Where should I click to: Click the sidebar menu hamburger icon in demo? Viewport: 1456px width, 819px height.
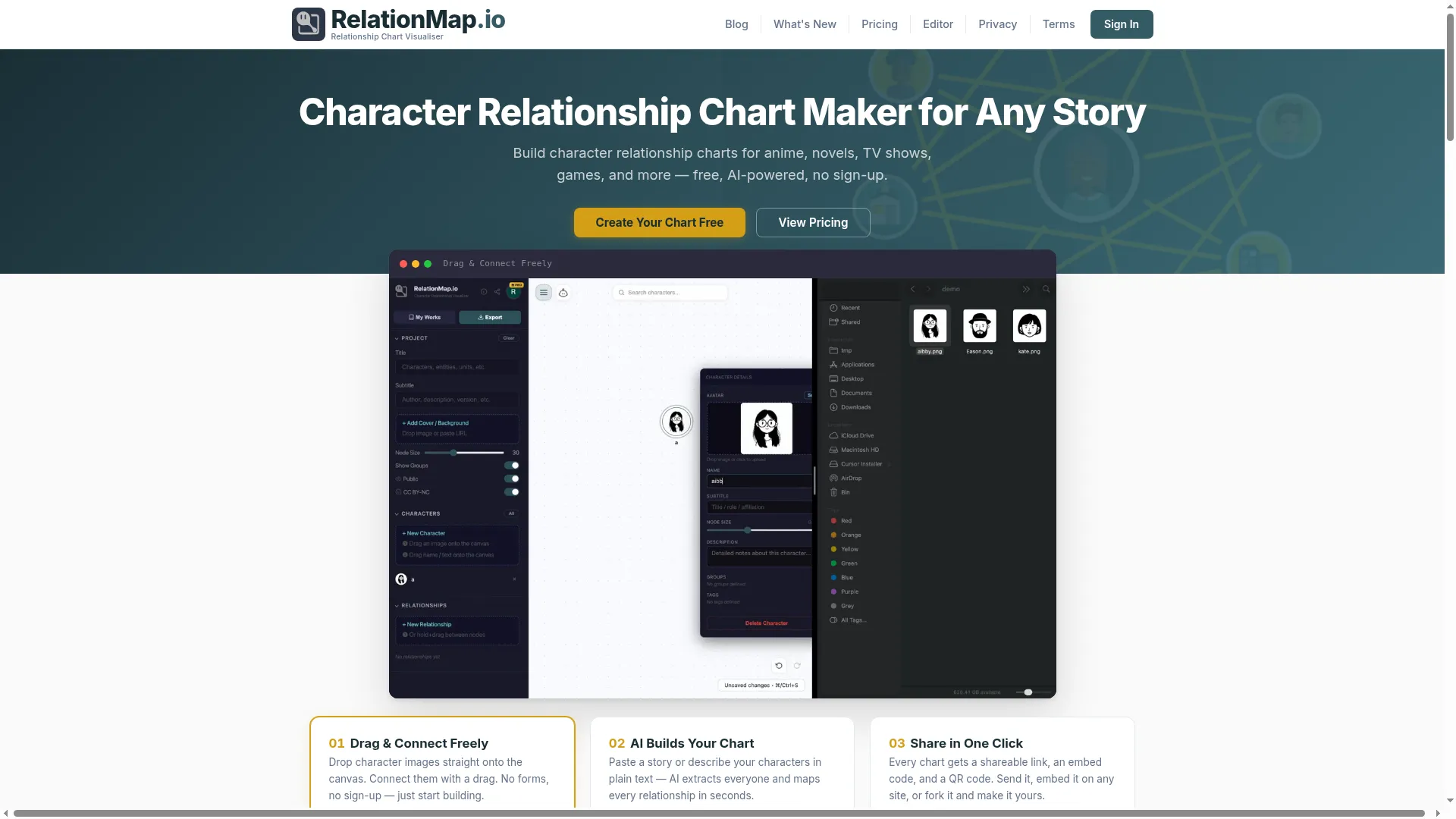(x=544, y=293)
